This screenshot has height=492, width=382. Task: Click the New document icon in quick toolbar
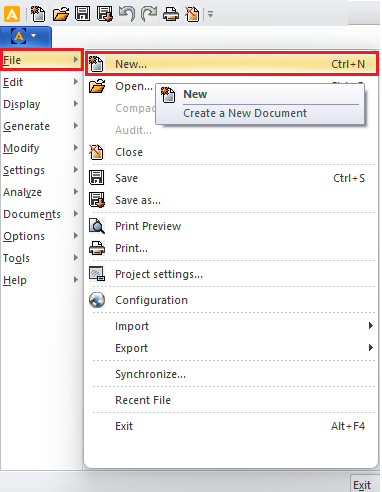pyautogui.click(x=38, y=14)
